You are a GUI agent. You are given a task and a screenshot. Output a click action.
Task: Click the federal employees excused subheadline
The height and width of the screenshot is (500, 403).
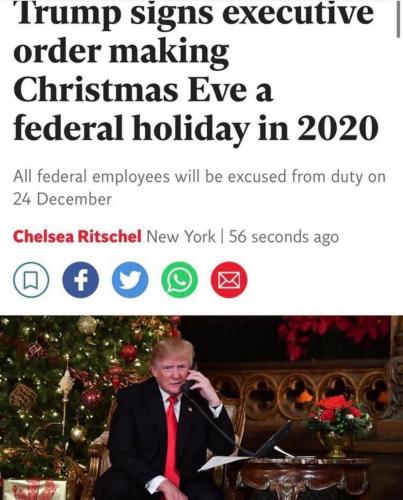[199, 188]
